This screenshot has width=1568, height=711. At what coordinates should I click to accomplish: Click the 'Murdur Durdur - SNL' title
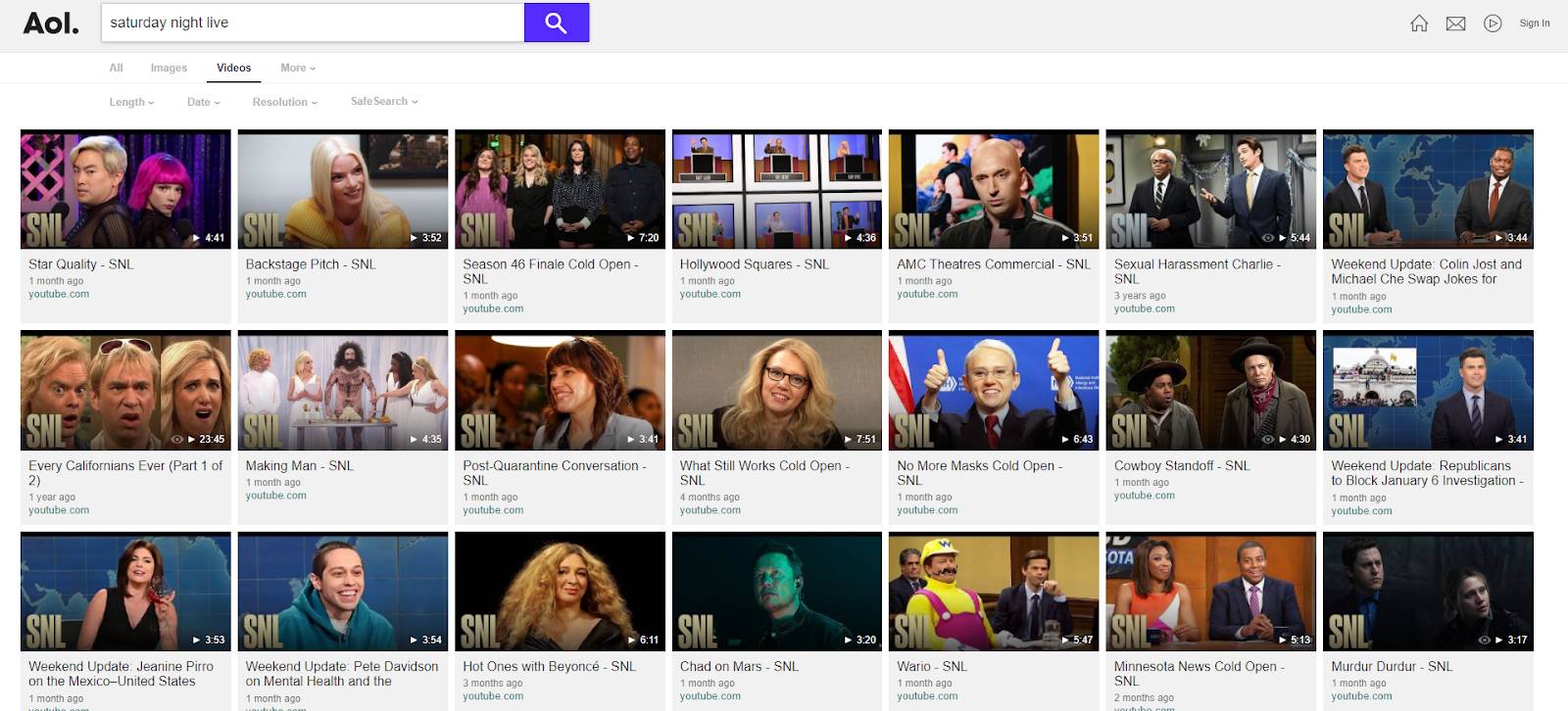click(x=1392, y=667)
